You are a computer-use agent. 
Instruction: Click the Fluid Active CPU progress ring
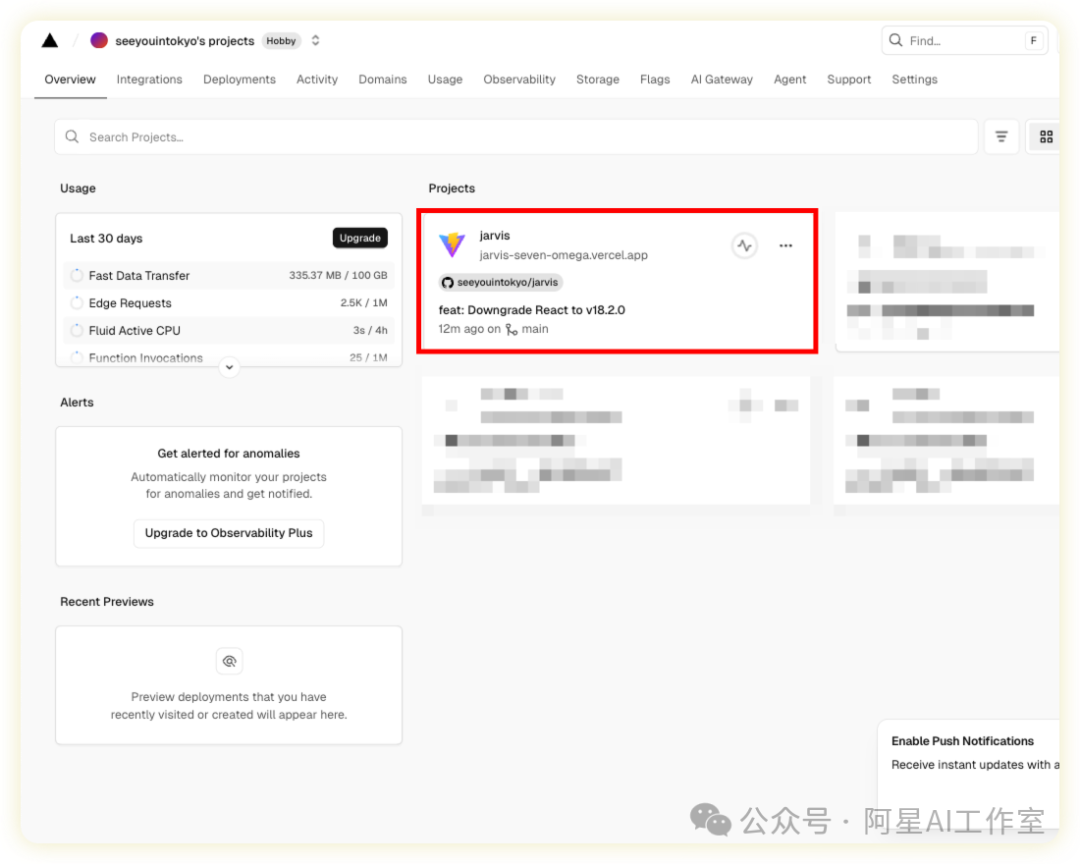(x=76, y=331)
